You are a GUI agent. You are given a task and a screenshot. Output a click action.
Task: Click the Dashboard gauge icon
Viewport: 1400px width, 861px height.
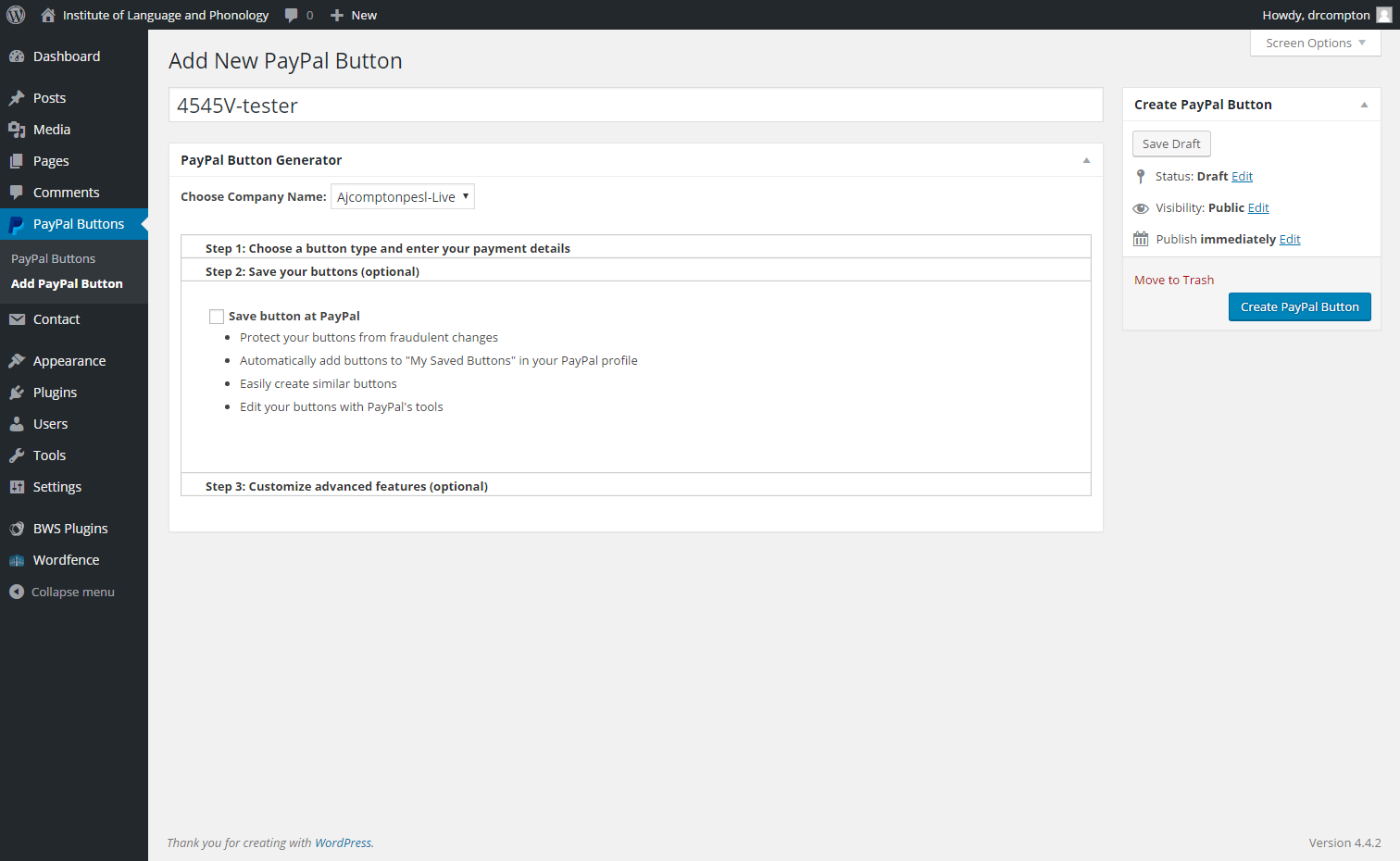pyautogui.click(x=17, y=56)
